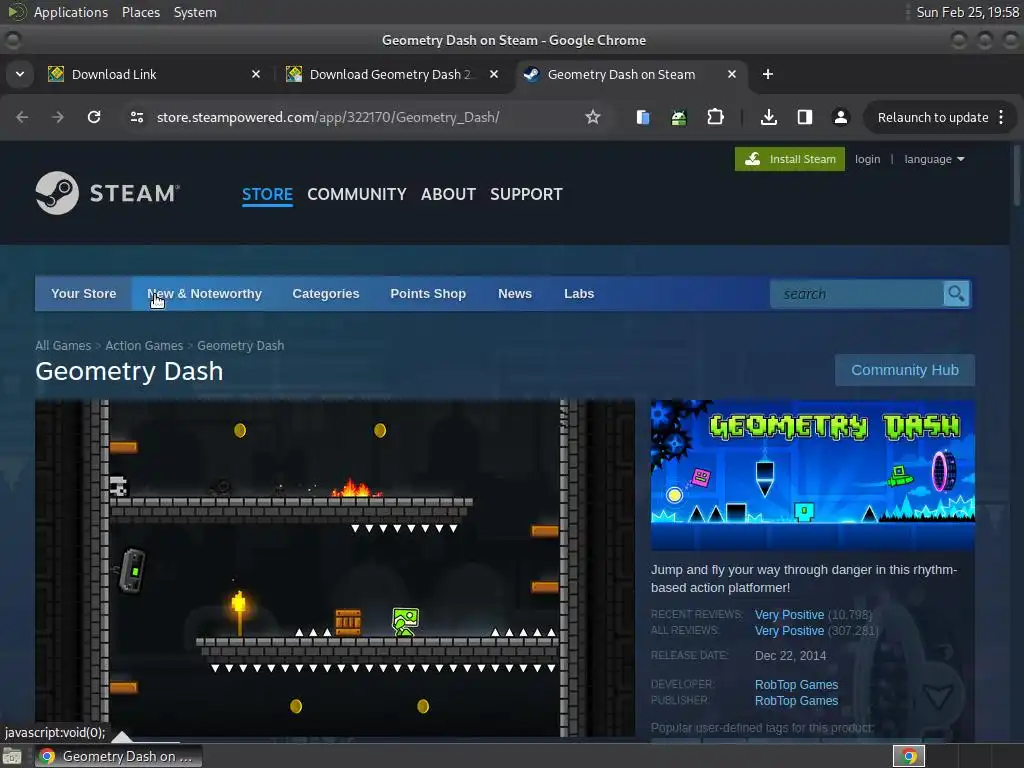Open the language dropdown

click(934, 159)
